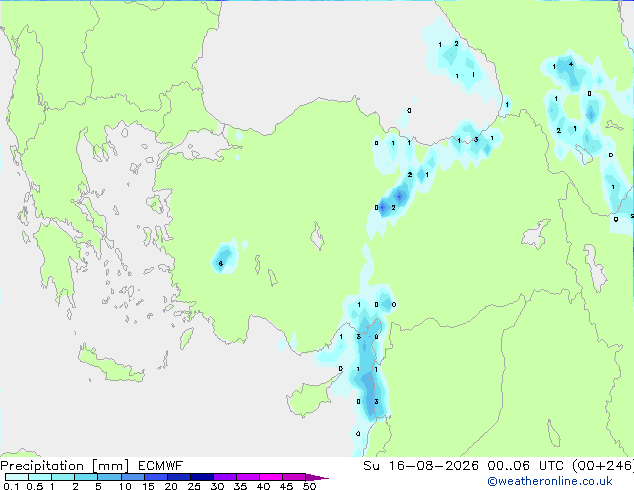
Task: Click the '(00+246)' forecast offset text
Action: coord(603,466)
